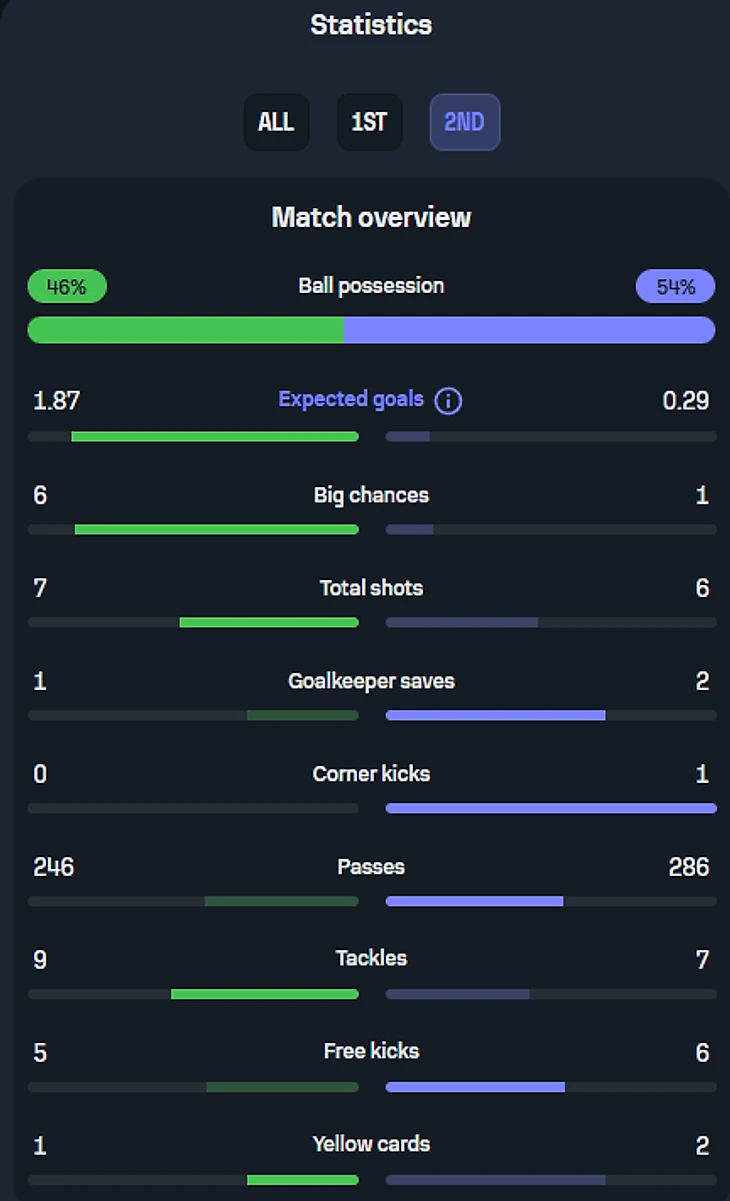Click the Total shots label
Screen dimensions: 730x1201
coord(371,588)
